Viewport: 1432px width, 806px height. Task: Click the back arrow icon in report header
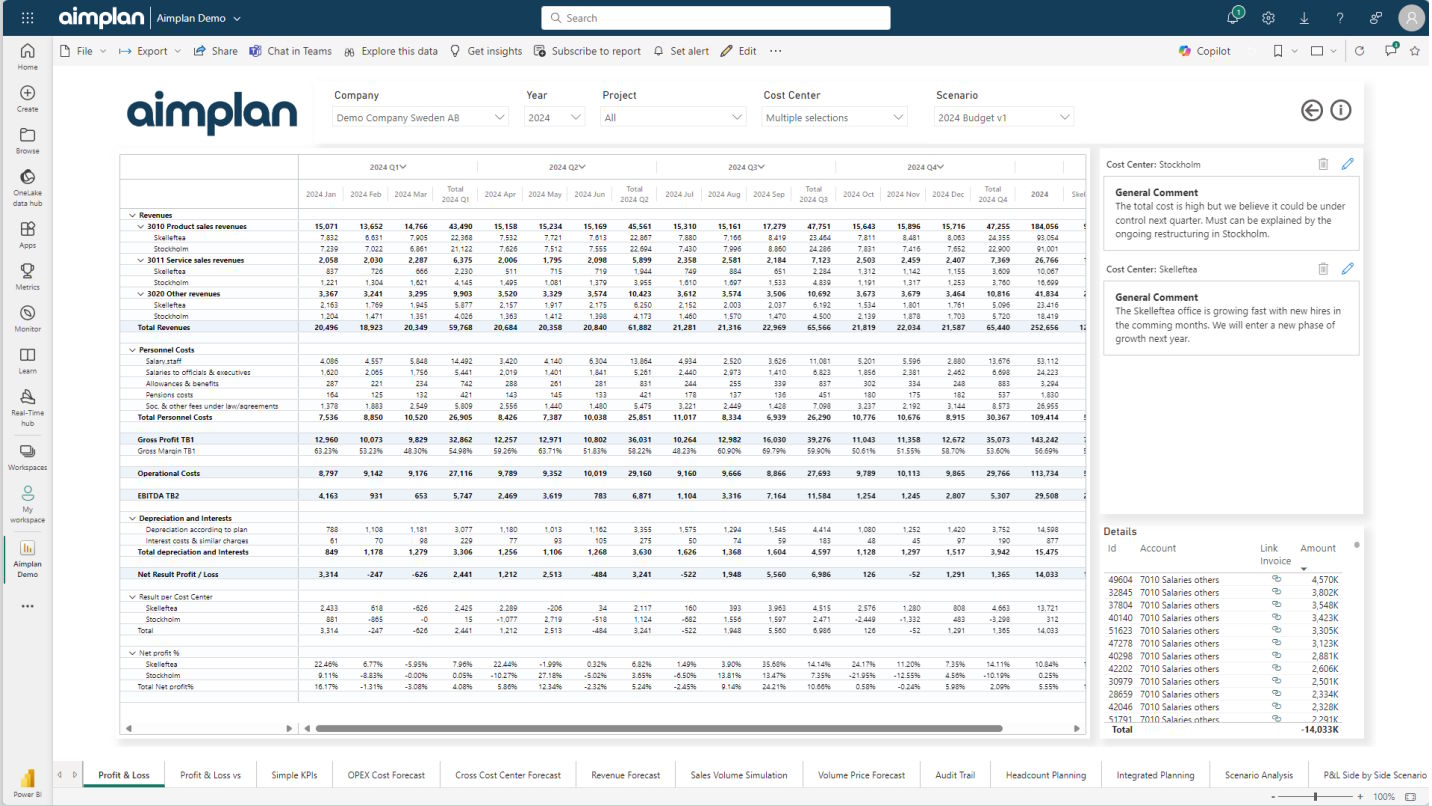coord(1312,110)
